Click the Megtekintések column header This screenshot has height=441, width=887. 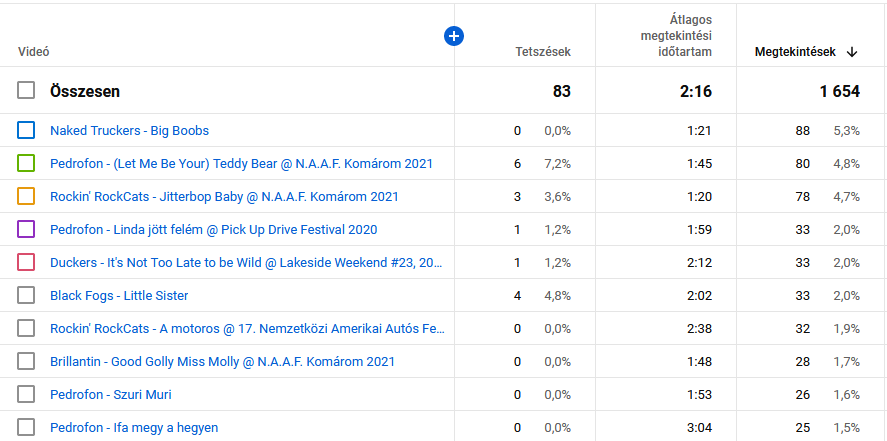click(x=795, y=52)
